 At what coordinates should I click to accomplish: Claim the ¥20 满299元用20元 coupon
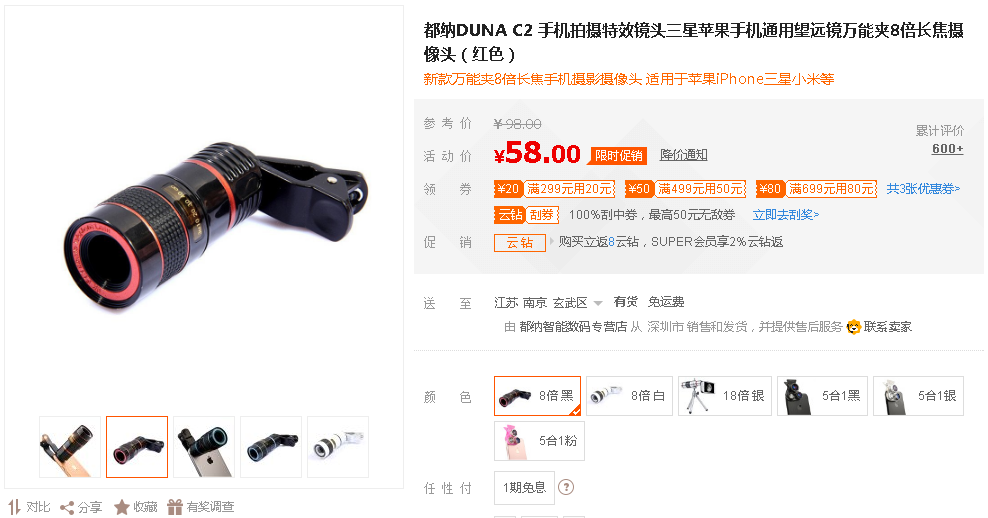(x=554, y=188)
